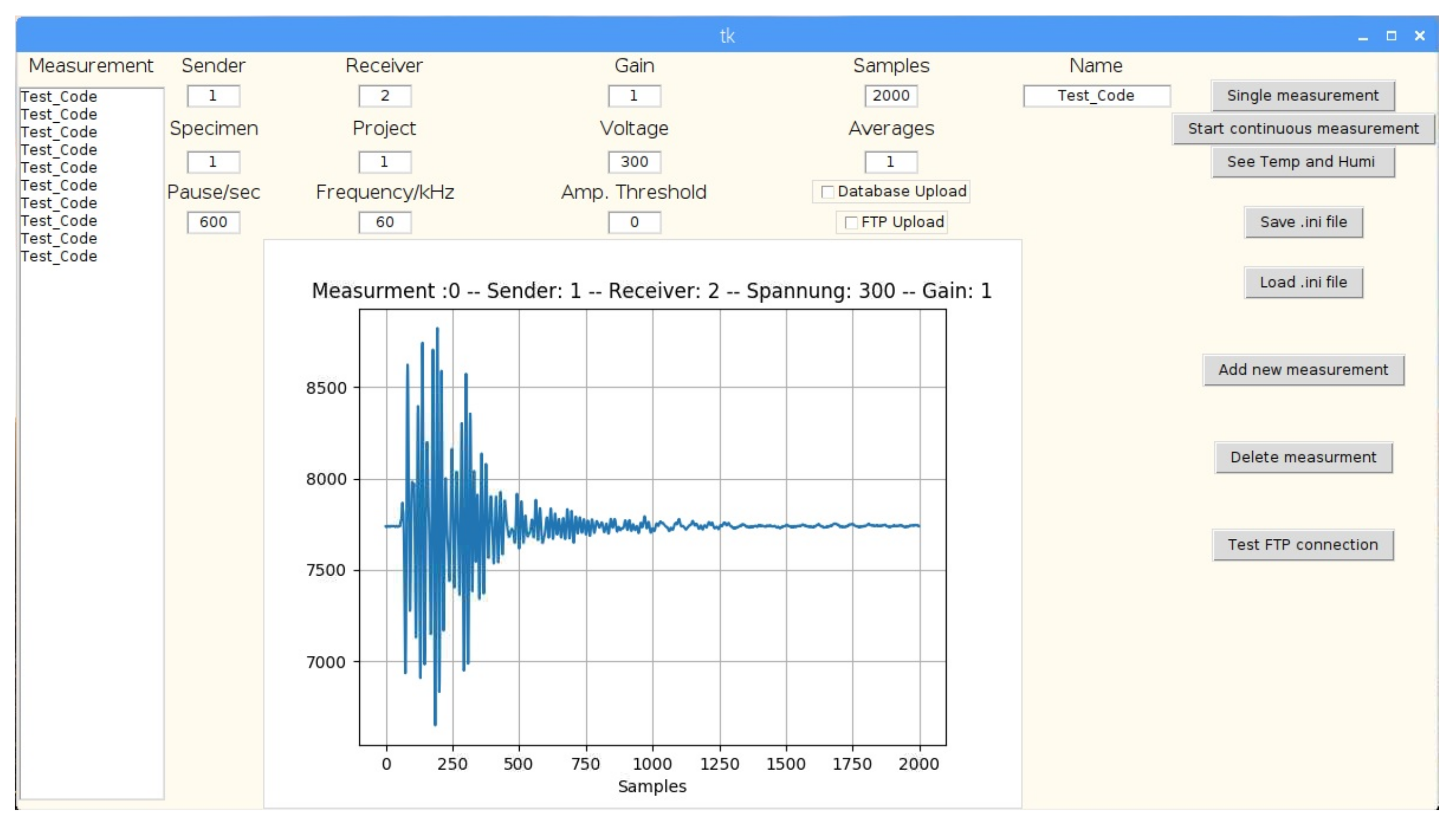
Task: Click the Samples field showing 2000
Action: [x=890, y=96]
